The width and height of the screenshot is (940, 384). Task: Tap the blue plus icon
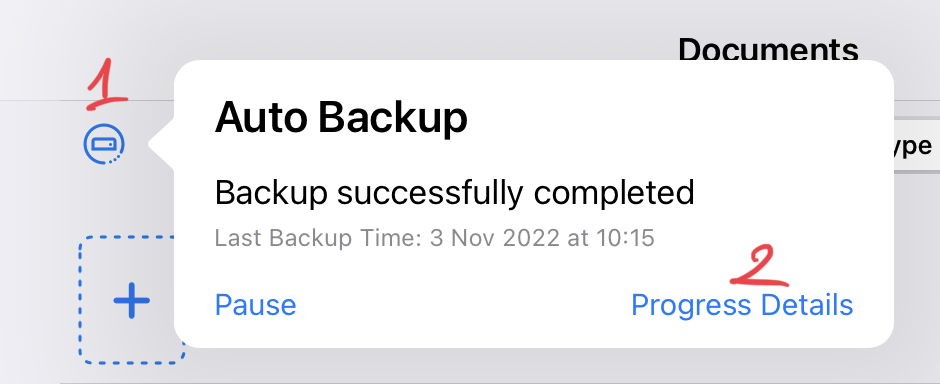click(131, 300)
